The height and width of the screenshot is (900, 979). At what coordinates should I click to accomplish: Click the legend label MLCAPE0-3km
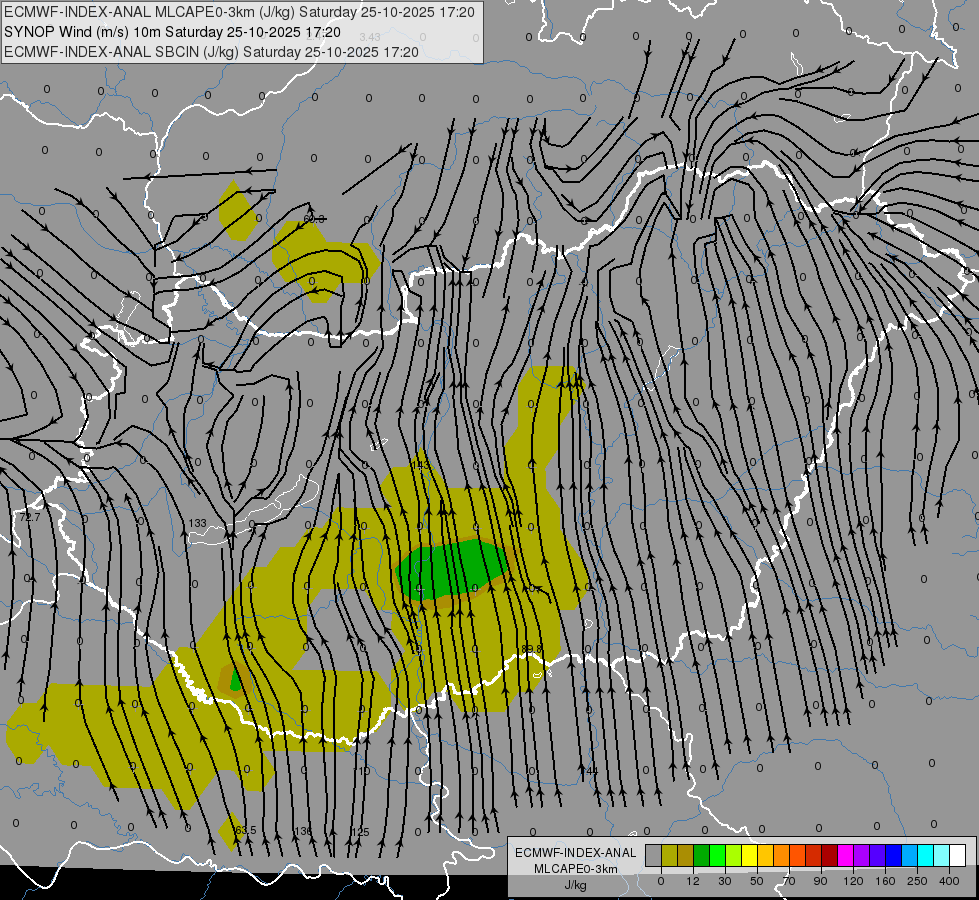[576, 869]
